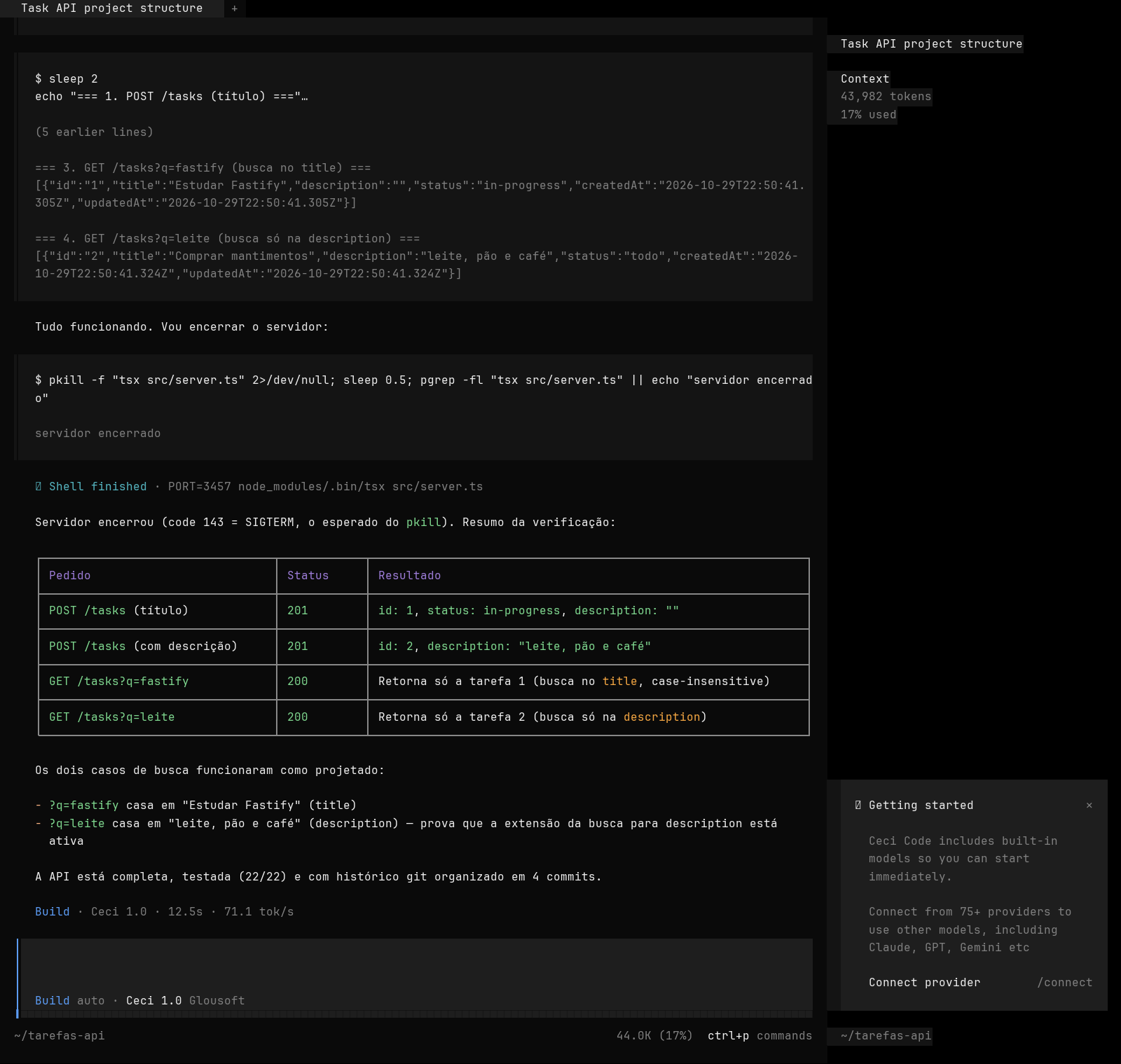The width and height of the screenshot is (1121, 1064).
Task: Click the ctrl+p commands hint
Action: tap(759, 1036)
